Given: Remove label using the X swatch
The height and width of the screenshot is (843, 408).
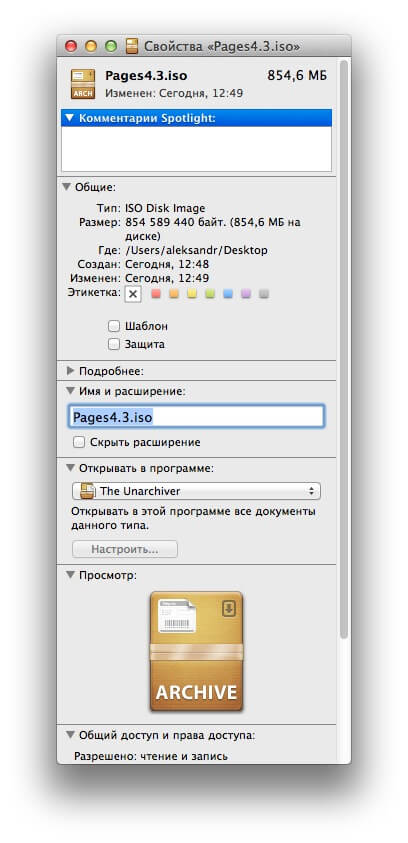Looking at the screenshot, I should (133, 294).
